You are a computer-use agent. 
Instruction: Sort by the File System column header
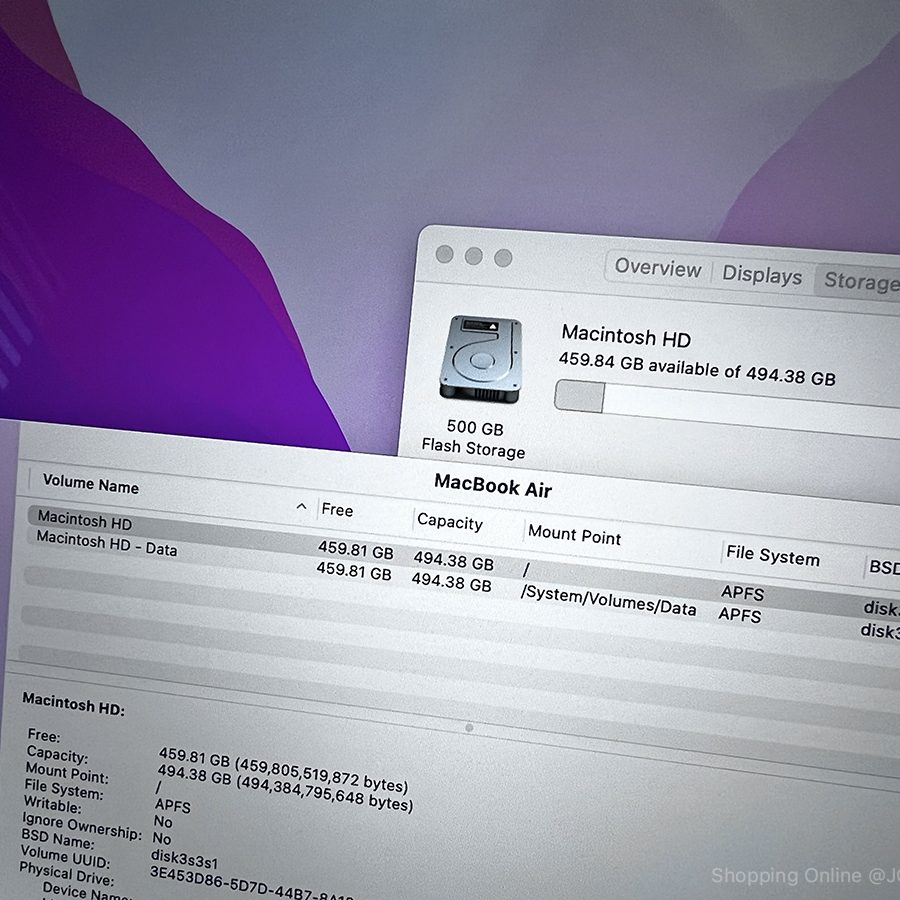tap(773, 555)
